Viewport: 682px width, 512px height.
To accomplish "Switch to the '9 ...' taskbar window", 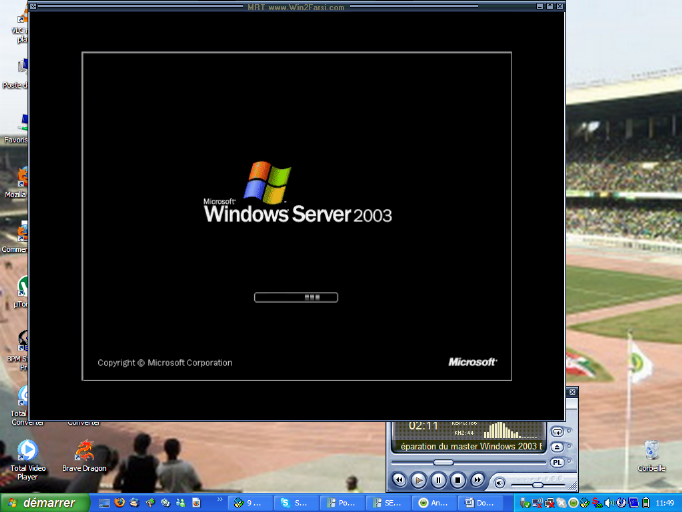I will pyautogui.click(x=249, y=503).
